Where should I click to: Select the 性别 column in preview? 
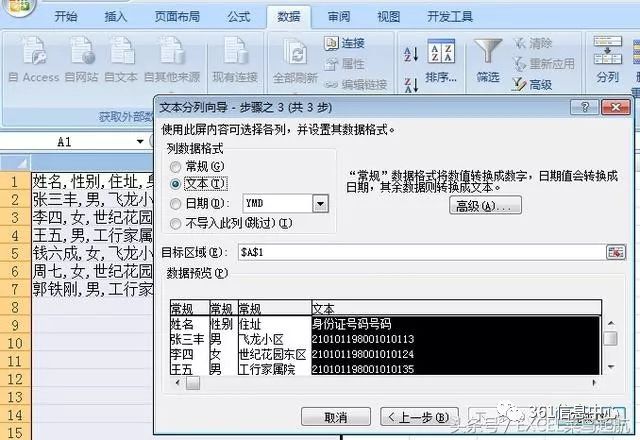click(223, 339)
